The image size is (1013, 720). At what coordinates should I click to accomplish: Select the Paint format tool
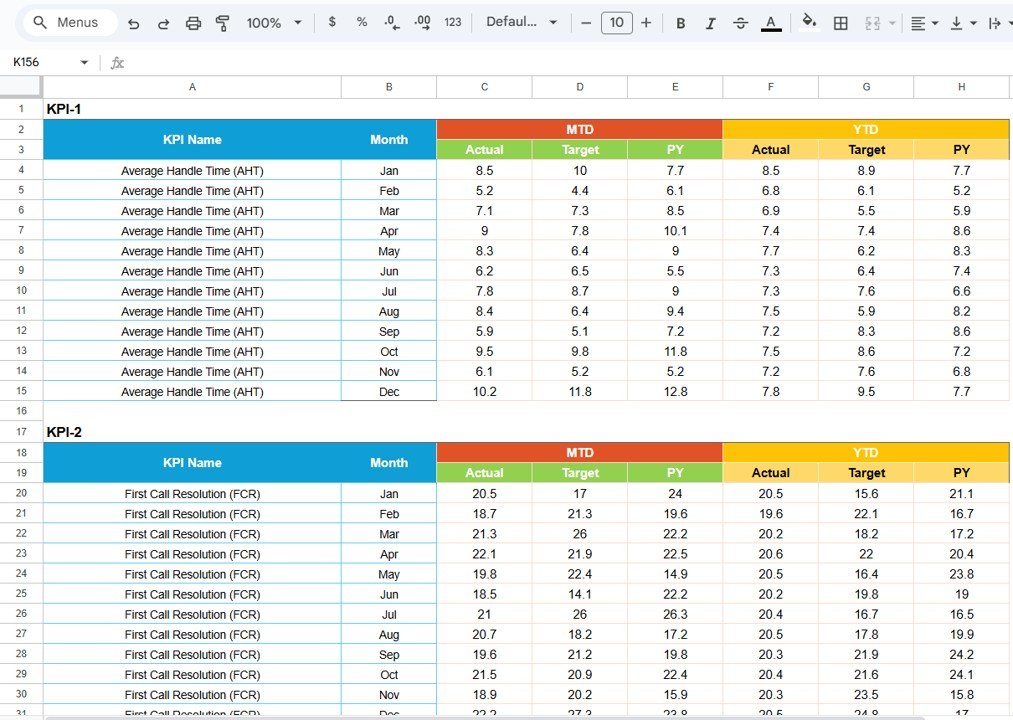click(221, 22)
